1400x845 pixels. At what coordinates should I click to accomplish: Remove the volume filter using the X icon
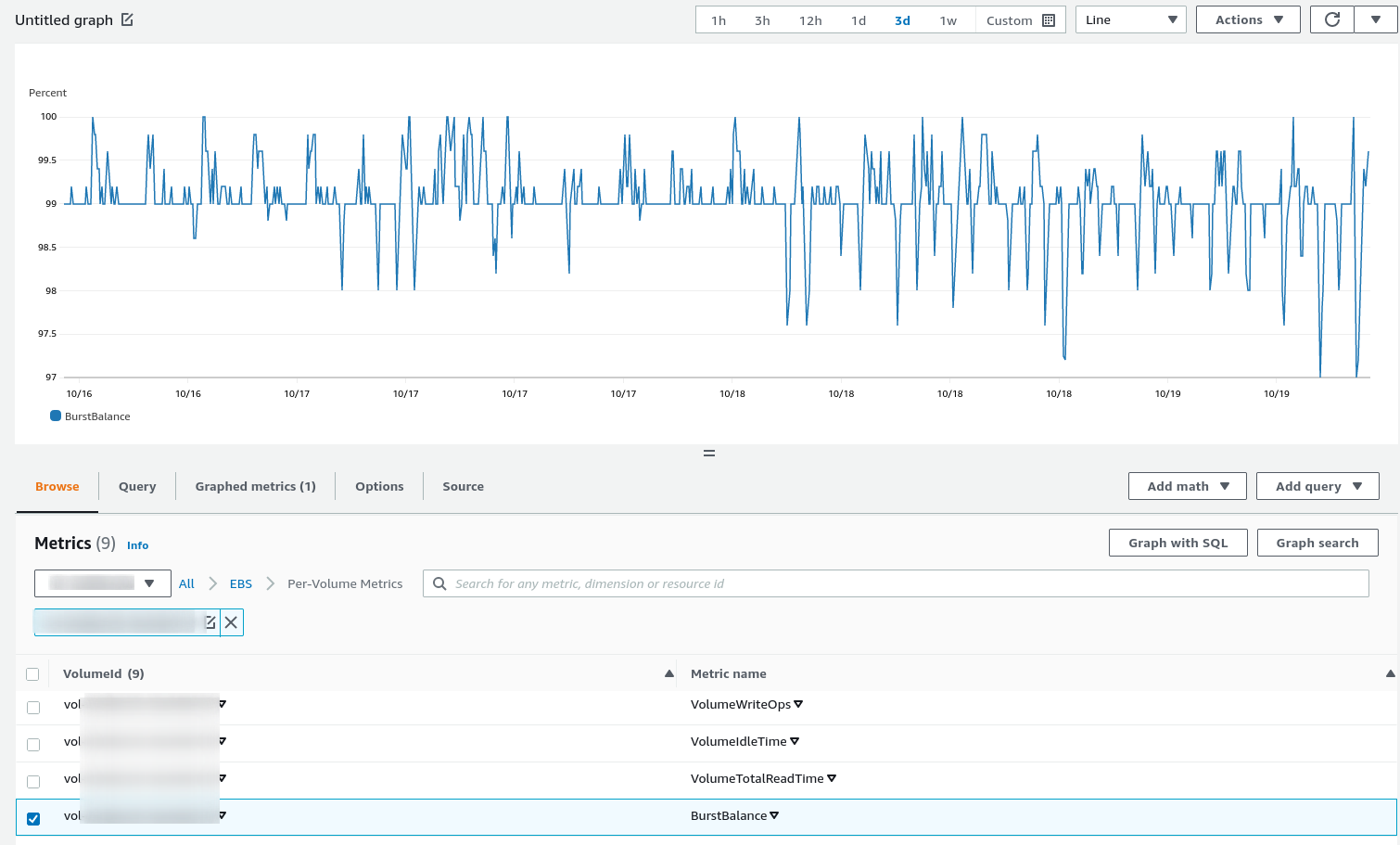coord(231,621)
